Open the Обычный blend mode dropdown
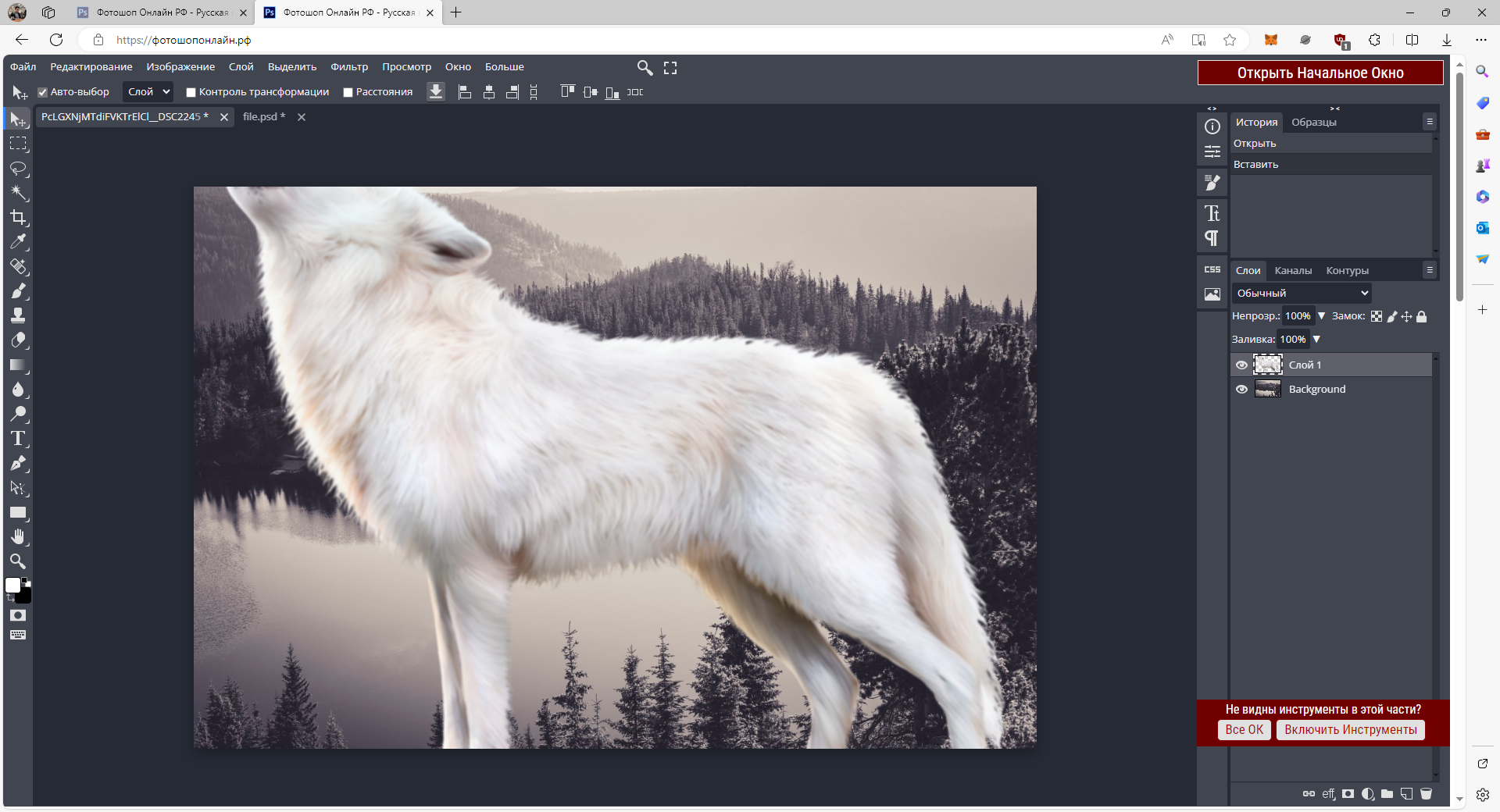 tap(1302, 294)
